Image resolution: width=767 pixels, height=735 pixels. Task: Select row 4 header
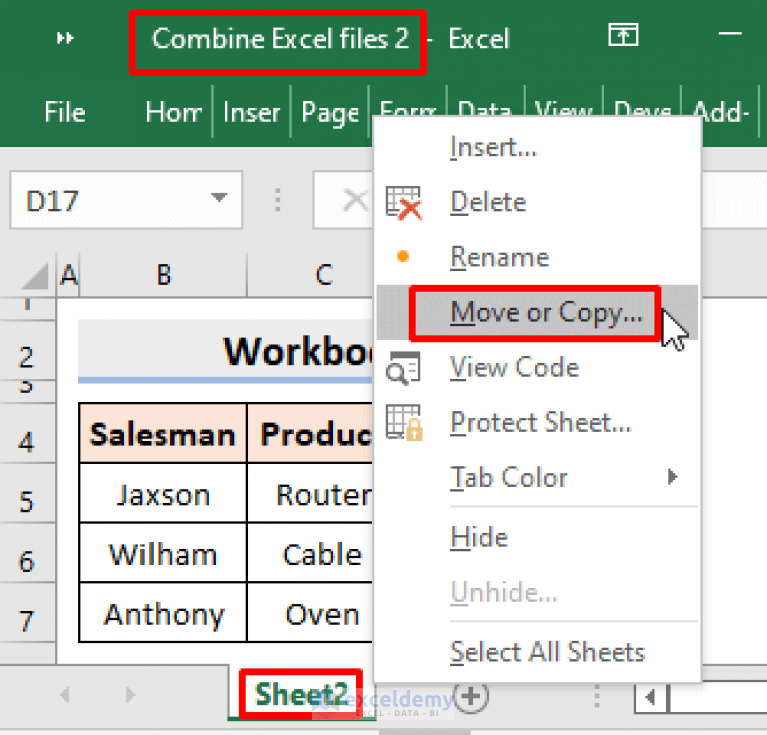coord(27,433)
